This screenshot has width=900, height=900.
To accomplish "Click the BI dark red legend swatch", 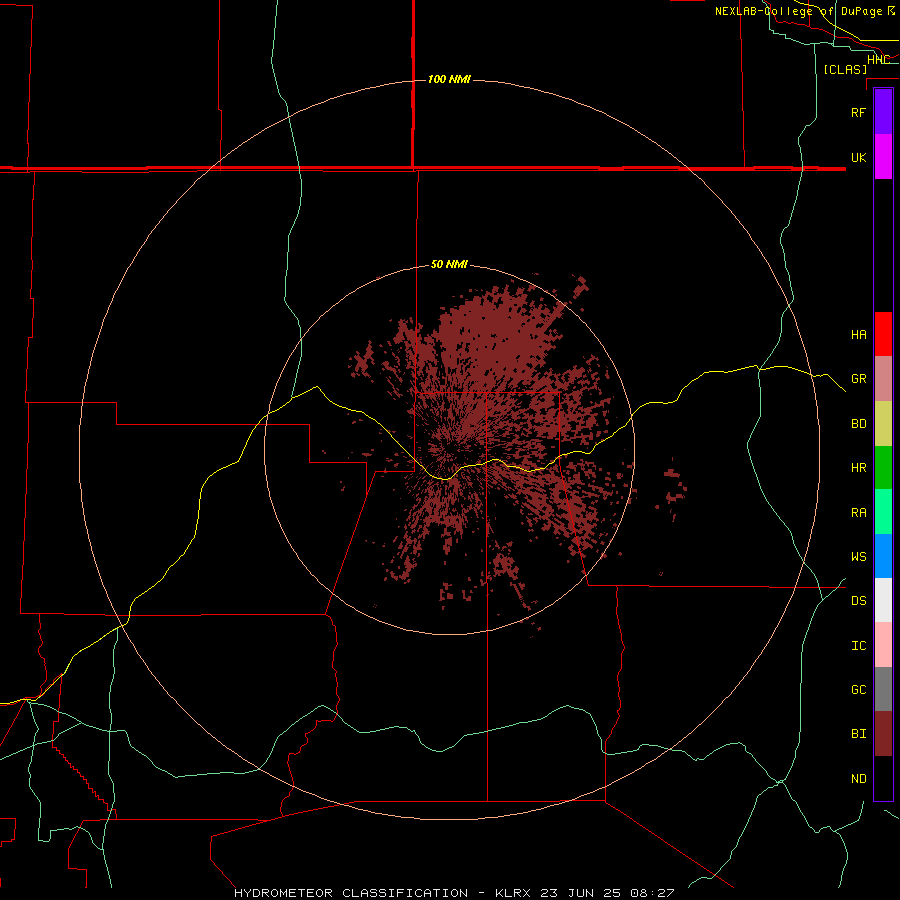I will (883, 734).
